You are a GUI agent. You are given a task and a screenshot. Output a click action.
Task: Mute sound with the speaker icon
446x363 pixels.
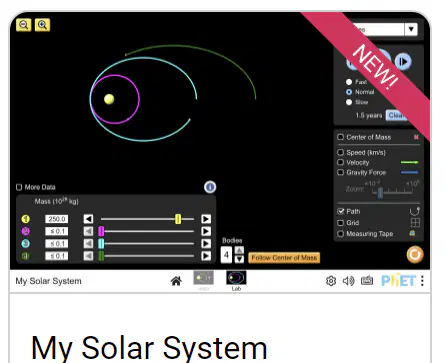pyautogui.click(x=349, y=281)
